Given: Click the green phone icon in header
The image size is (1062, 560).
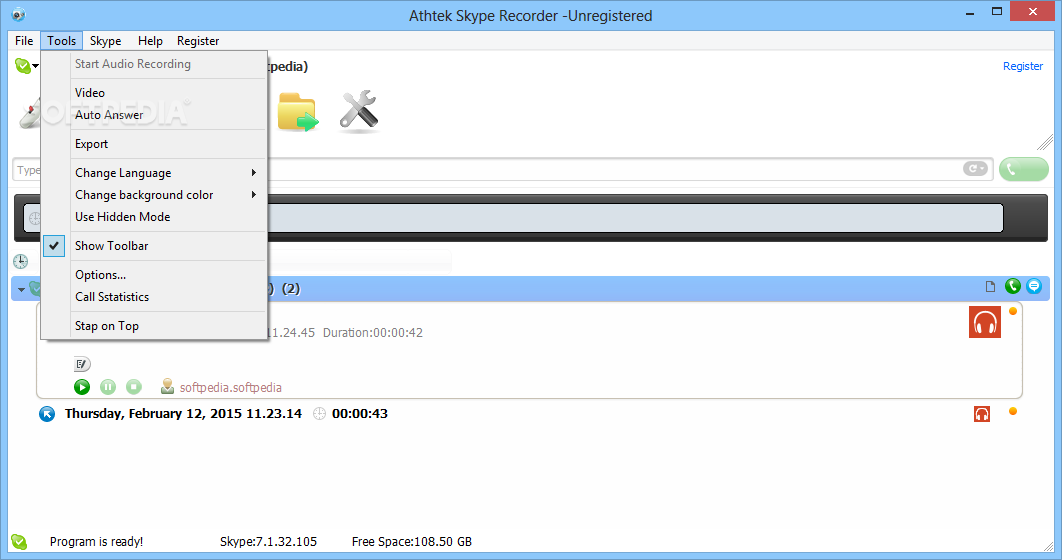Looking at the screenshot, I should (1013, 286).
